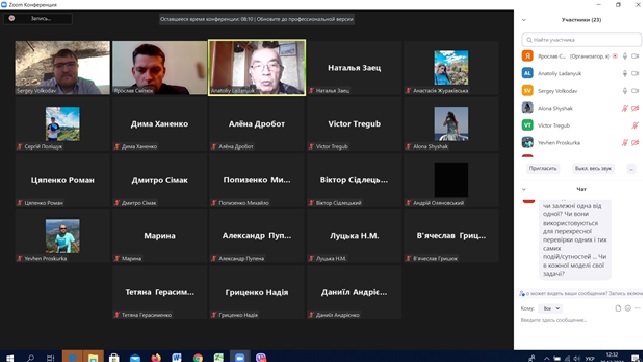Image resolution: width=643 pixels, height=362 pixels.
Task: Click the Дима Ханенко participant tile
Action: [x=160, y=123]
